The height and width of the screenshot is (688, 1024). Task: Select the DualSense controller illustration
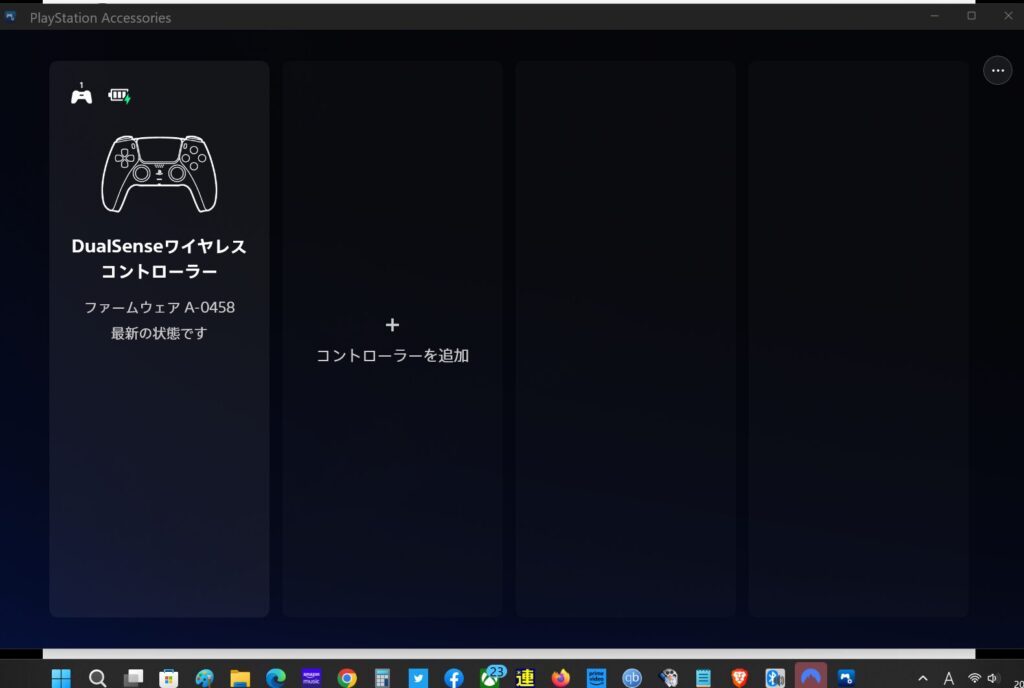click(159, 174)
